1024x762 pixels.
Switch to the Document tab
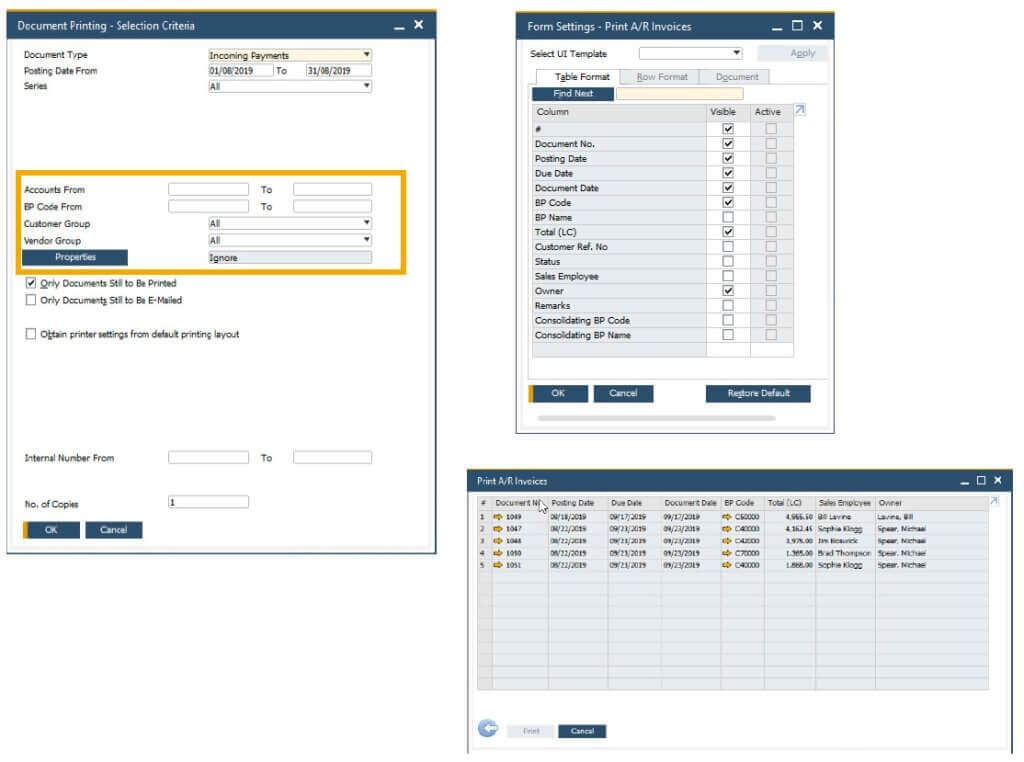pos(736,77)
